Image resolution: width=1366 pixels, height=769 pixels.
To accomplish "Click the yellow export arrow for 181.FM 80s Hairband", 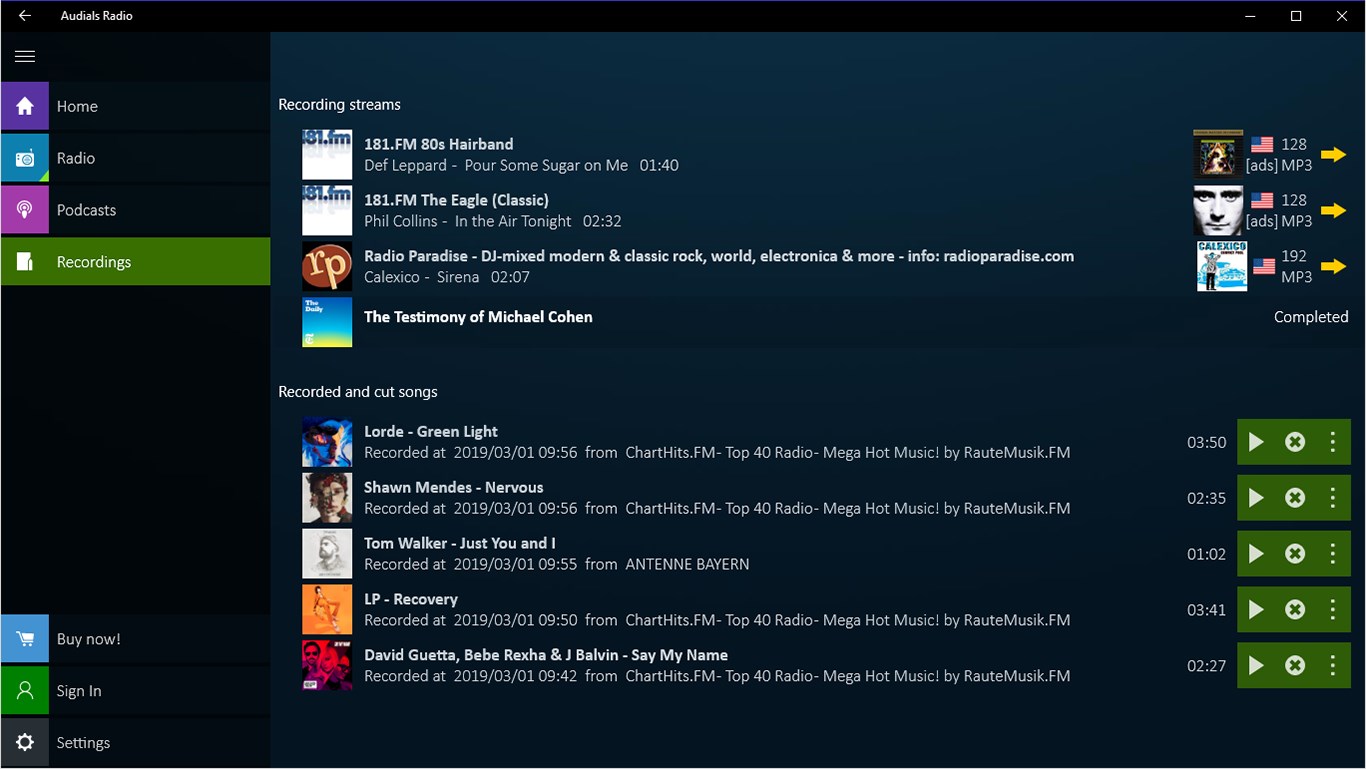I will 1334,154.
